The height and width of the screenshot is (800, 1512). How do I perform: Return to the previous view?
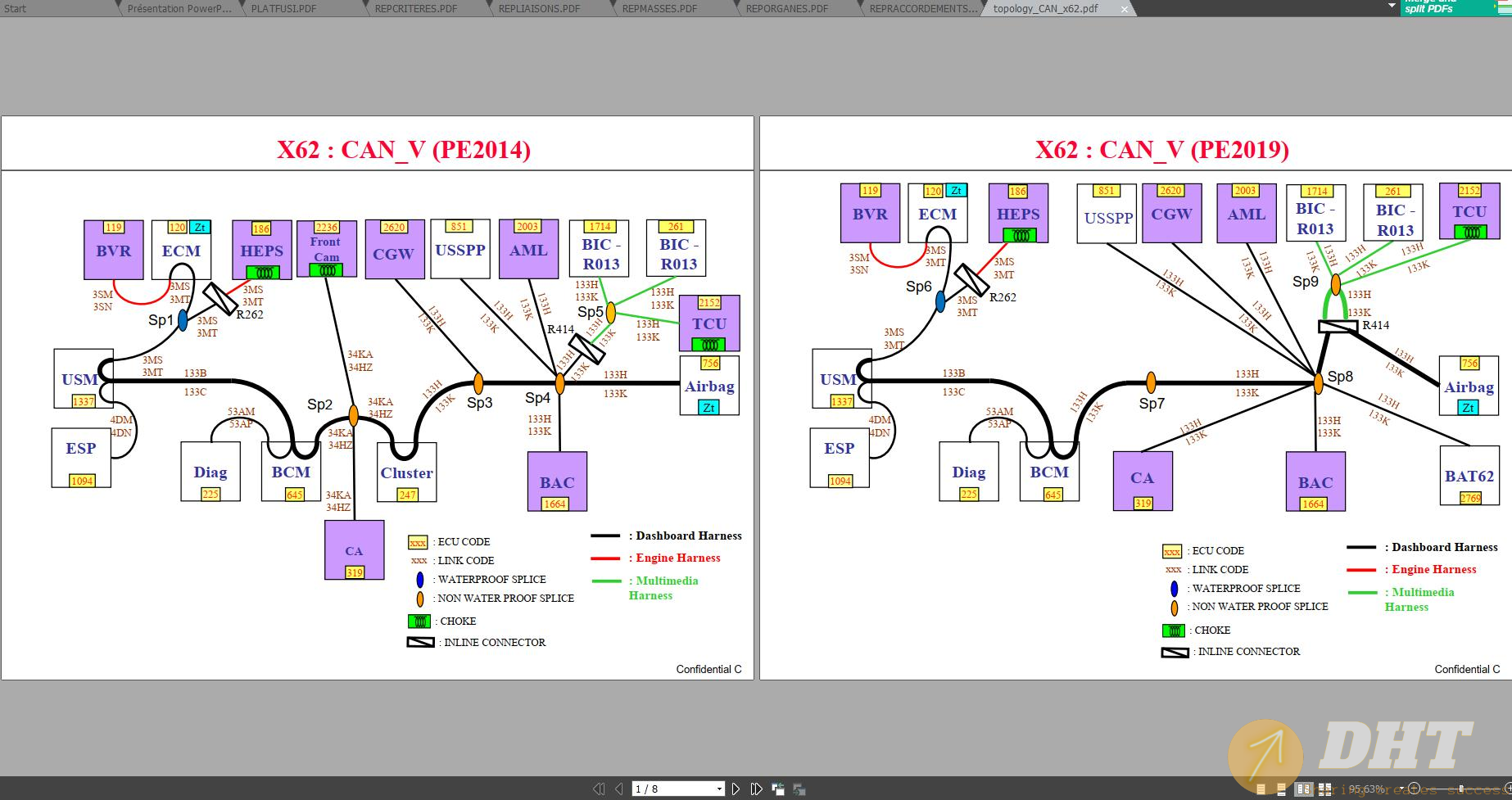pos(778,789)
